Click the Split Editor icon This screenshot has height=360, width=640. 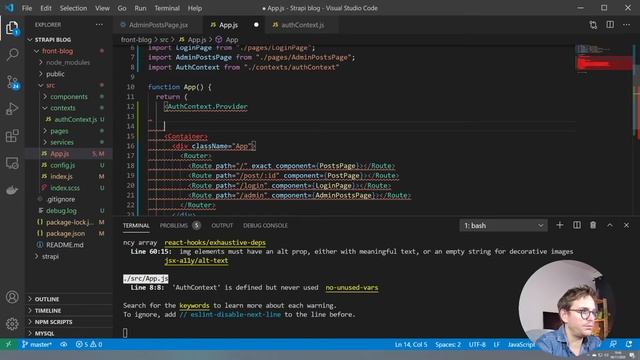coord(610,25)
